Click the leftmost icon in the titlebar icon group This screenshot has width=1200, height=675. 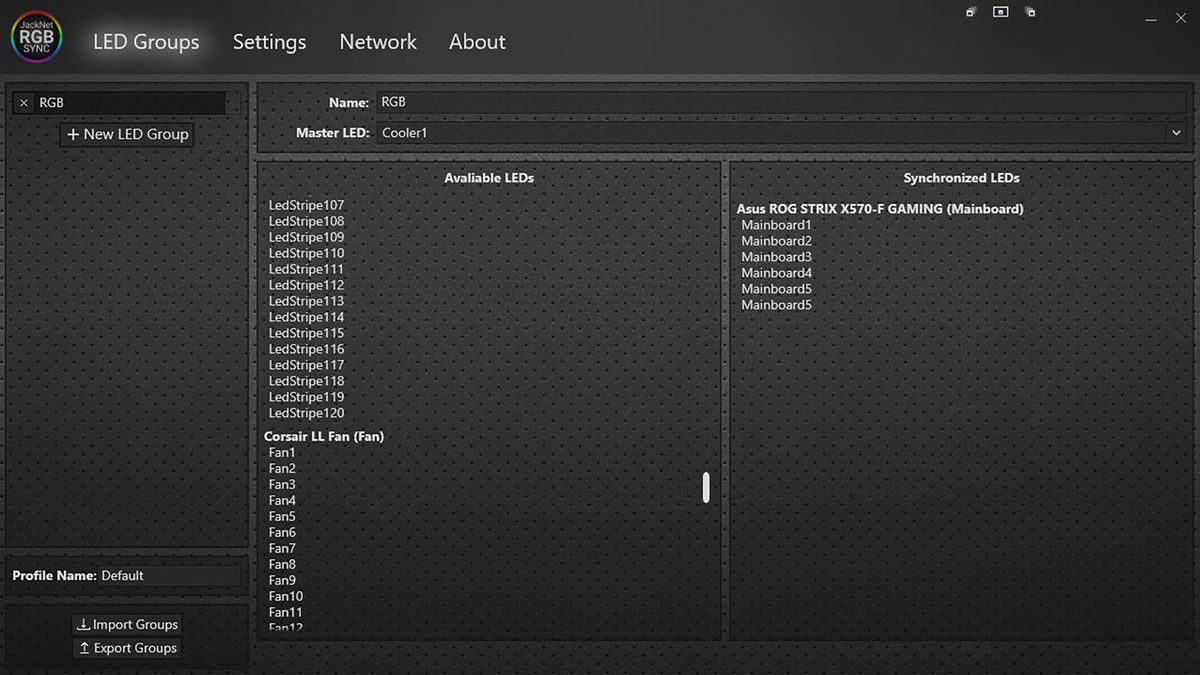(x=969, y=11)
